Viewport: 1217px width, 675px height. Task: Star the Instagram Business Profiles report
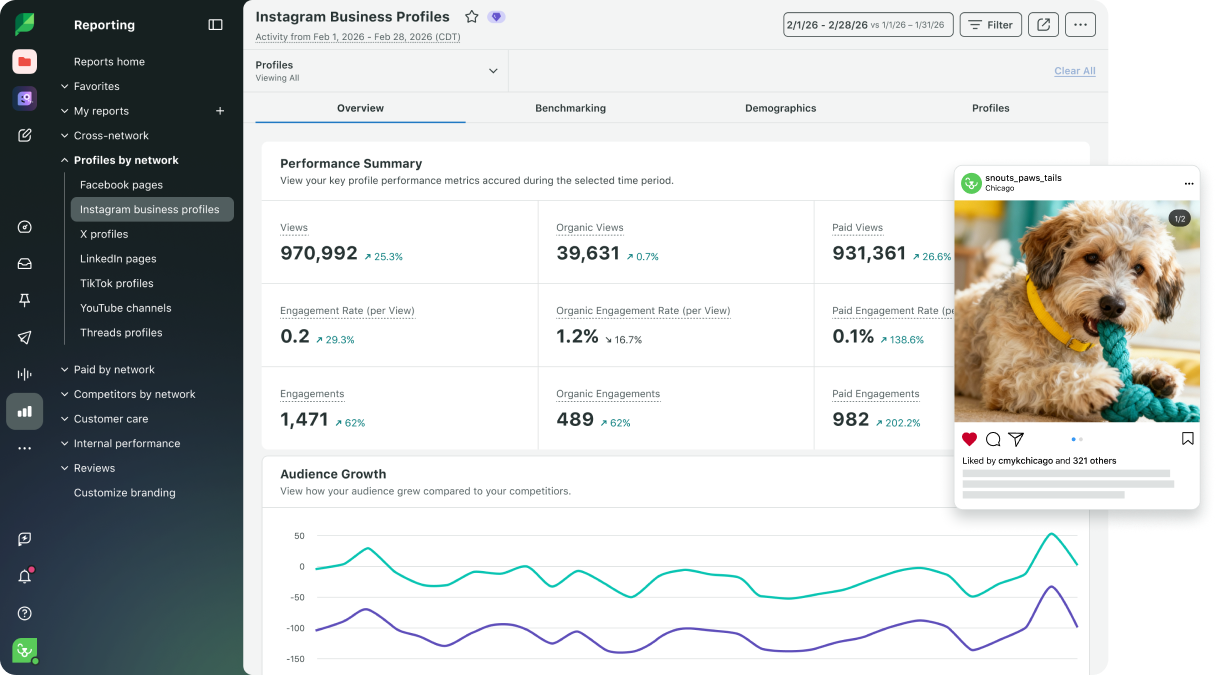coord(471,17)
